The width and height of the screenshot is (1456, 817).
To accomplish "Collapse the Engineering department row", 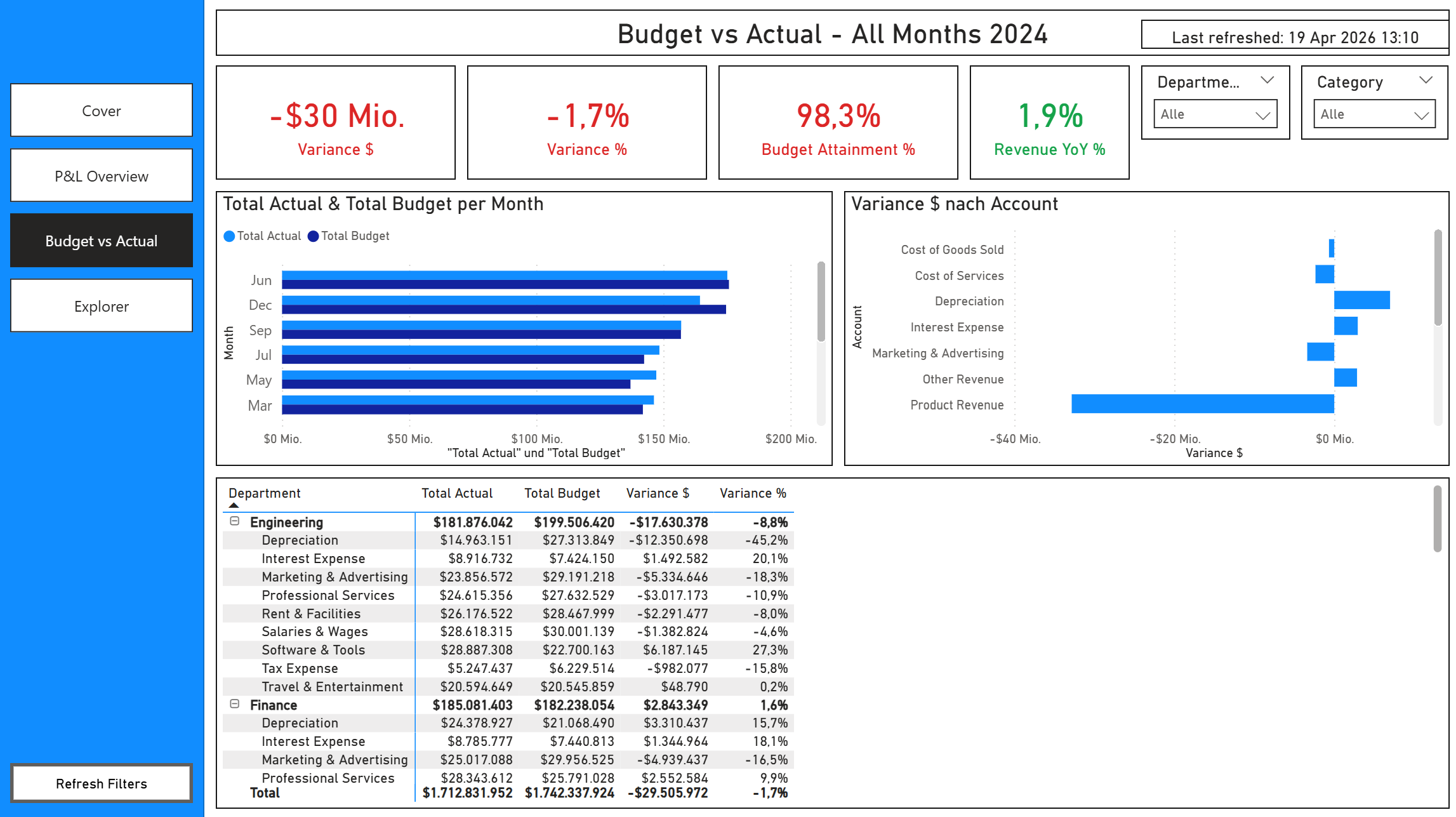I will coord(234,522).
